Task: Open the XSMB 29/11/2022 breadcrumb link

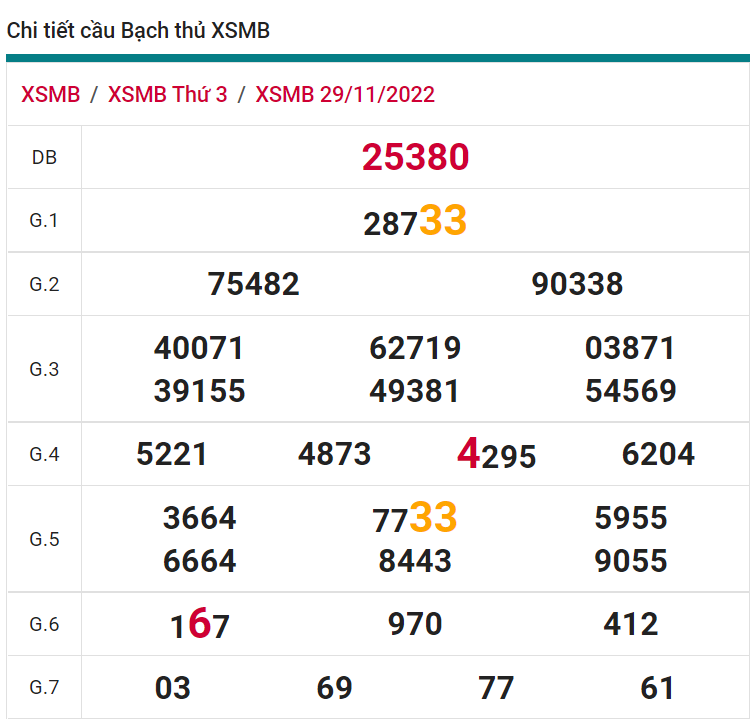Action: 345,94
